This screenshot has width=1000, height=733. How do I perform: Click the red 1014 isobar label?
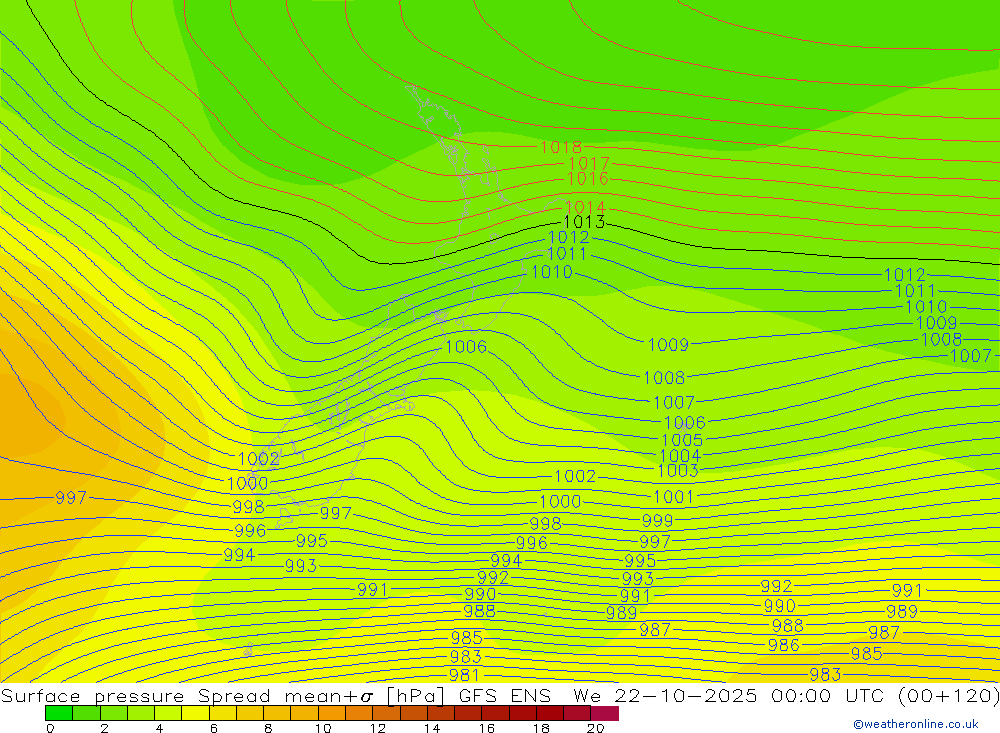[x=585, y=207]
